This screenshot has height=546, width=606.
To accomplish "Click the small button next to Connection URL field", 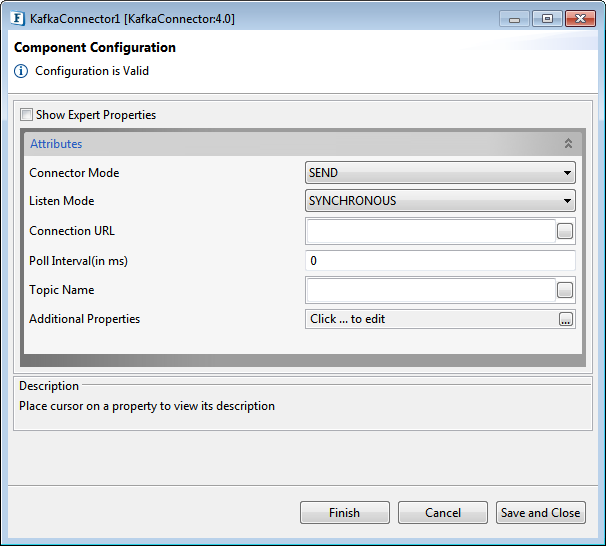I will (x=565, y=231).
